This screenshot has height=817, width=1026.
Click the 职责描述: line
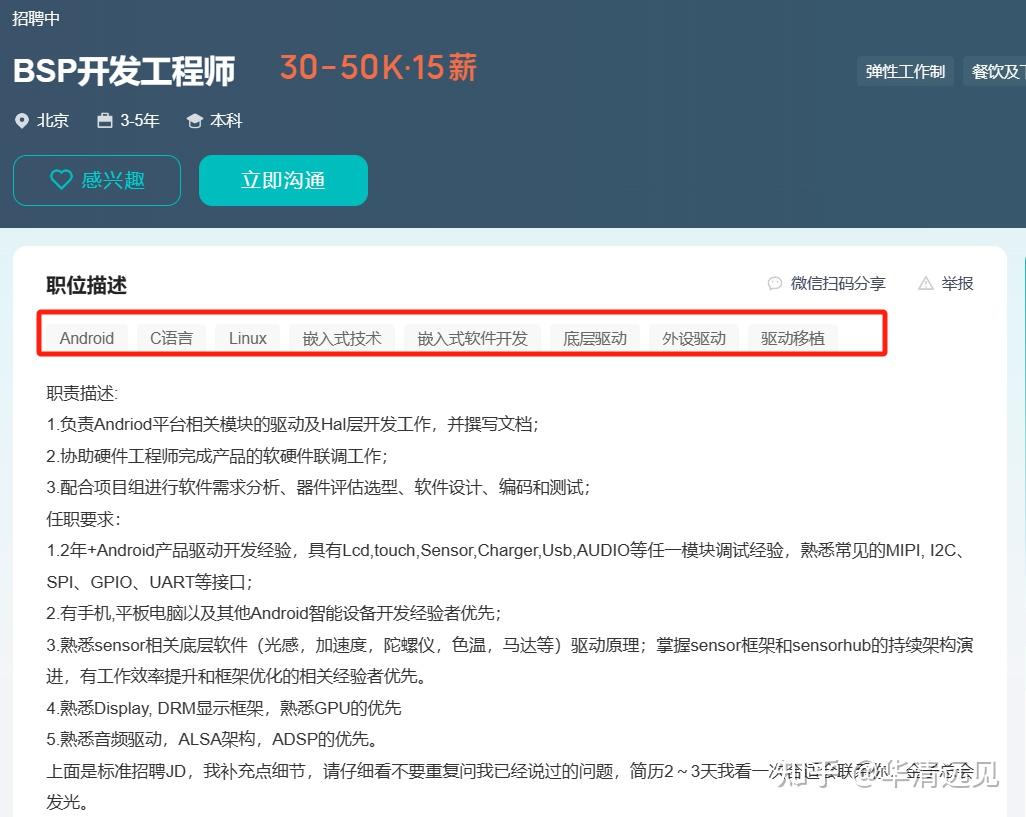coord(82,393)
